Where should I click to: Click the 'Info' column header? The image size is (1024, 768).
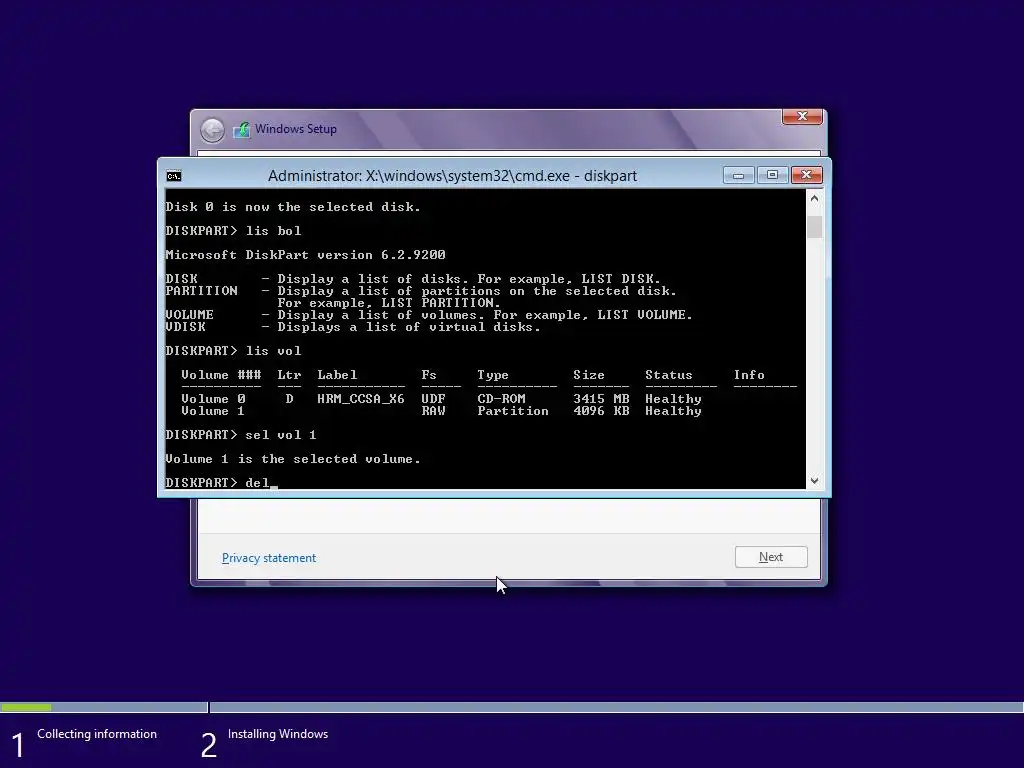[x=748, y=375]
